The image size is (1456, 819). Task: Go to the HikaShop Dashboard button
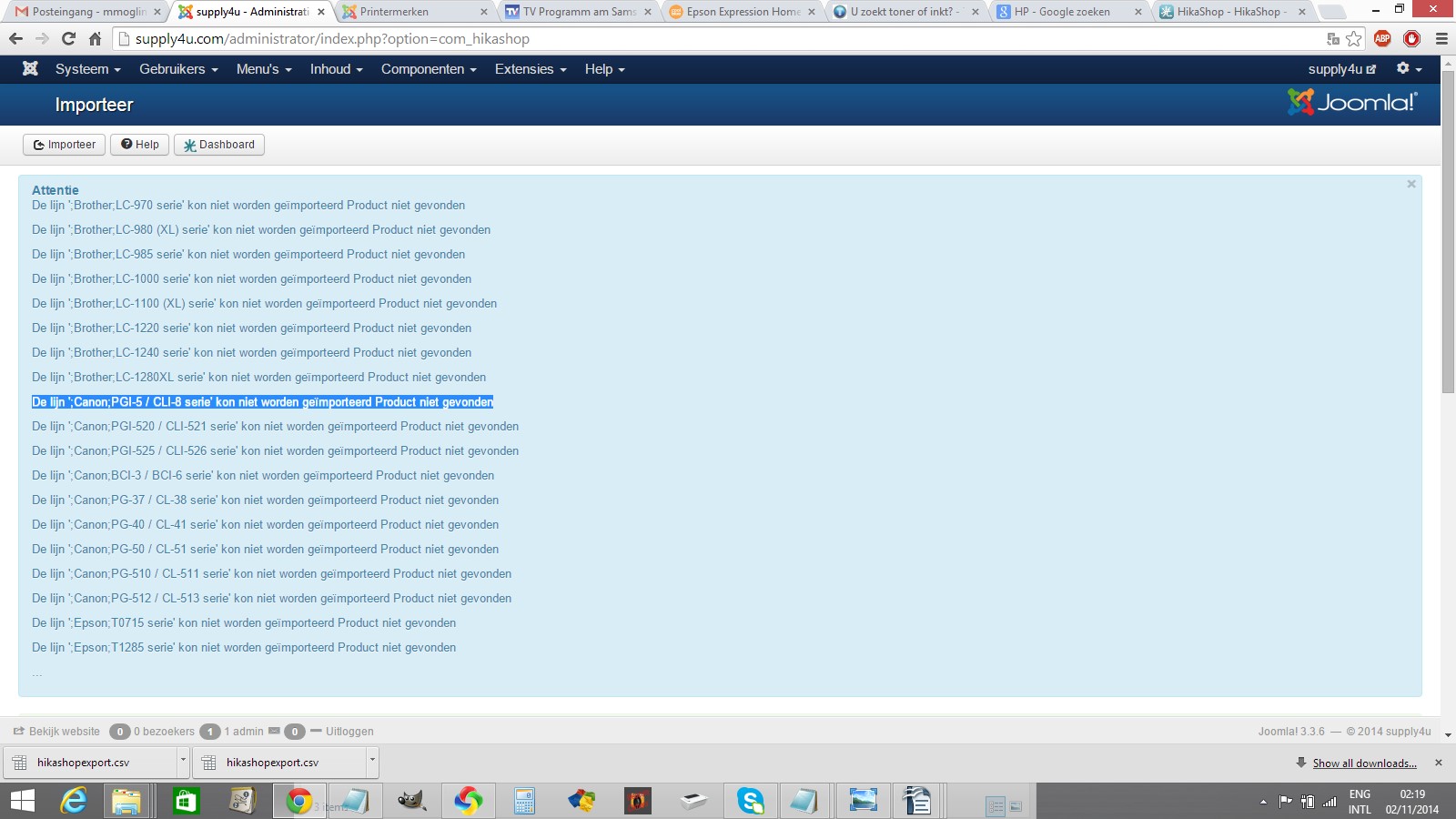218,145
